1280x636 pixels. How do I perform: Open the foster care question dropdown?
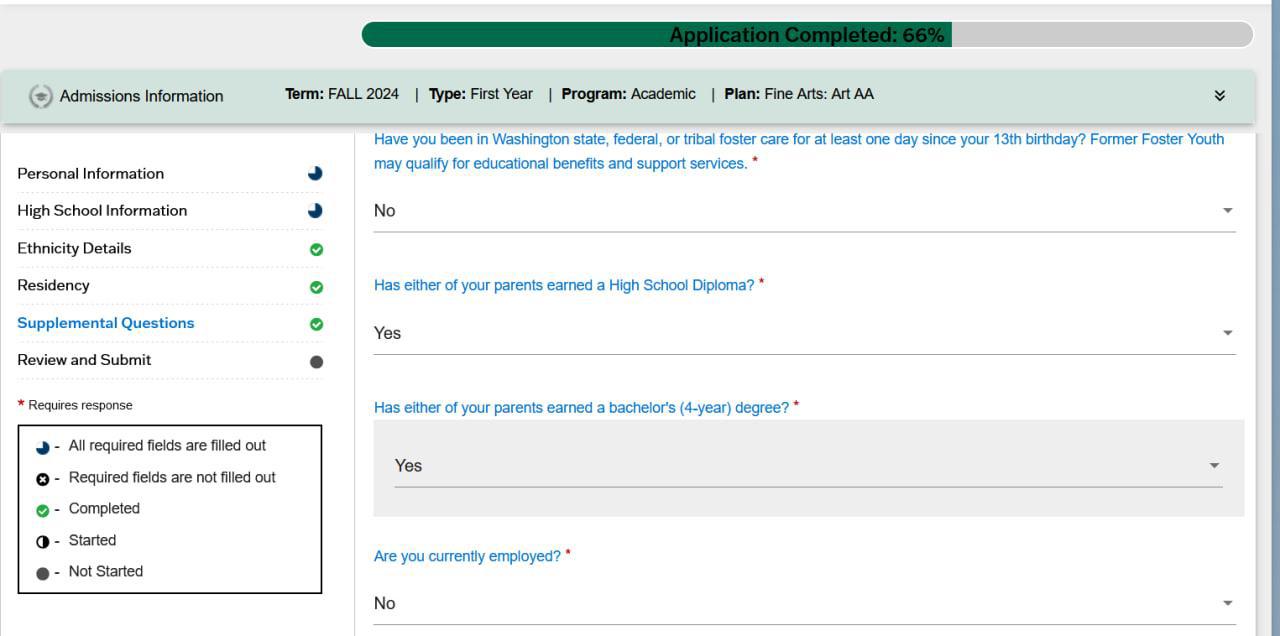tap(1227, 211)
